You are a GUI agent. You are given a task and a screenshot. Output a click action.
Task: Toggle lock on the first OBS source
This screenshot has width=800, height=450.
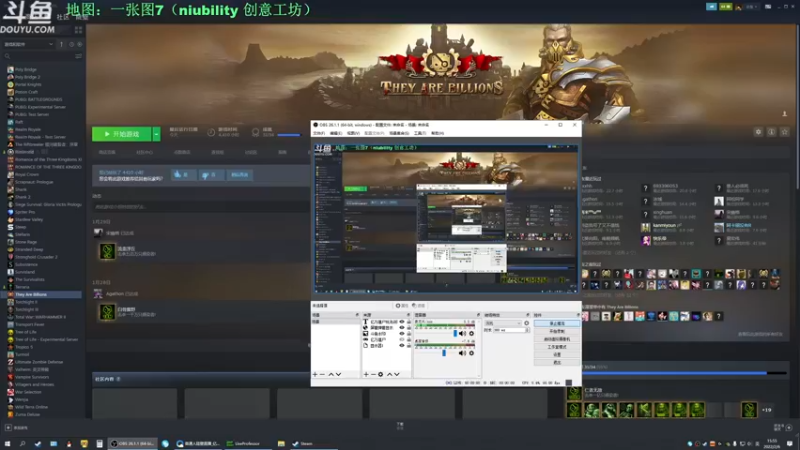point(409,321)
